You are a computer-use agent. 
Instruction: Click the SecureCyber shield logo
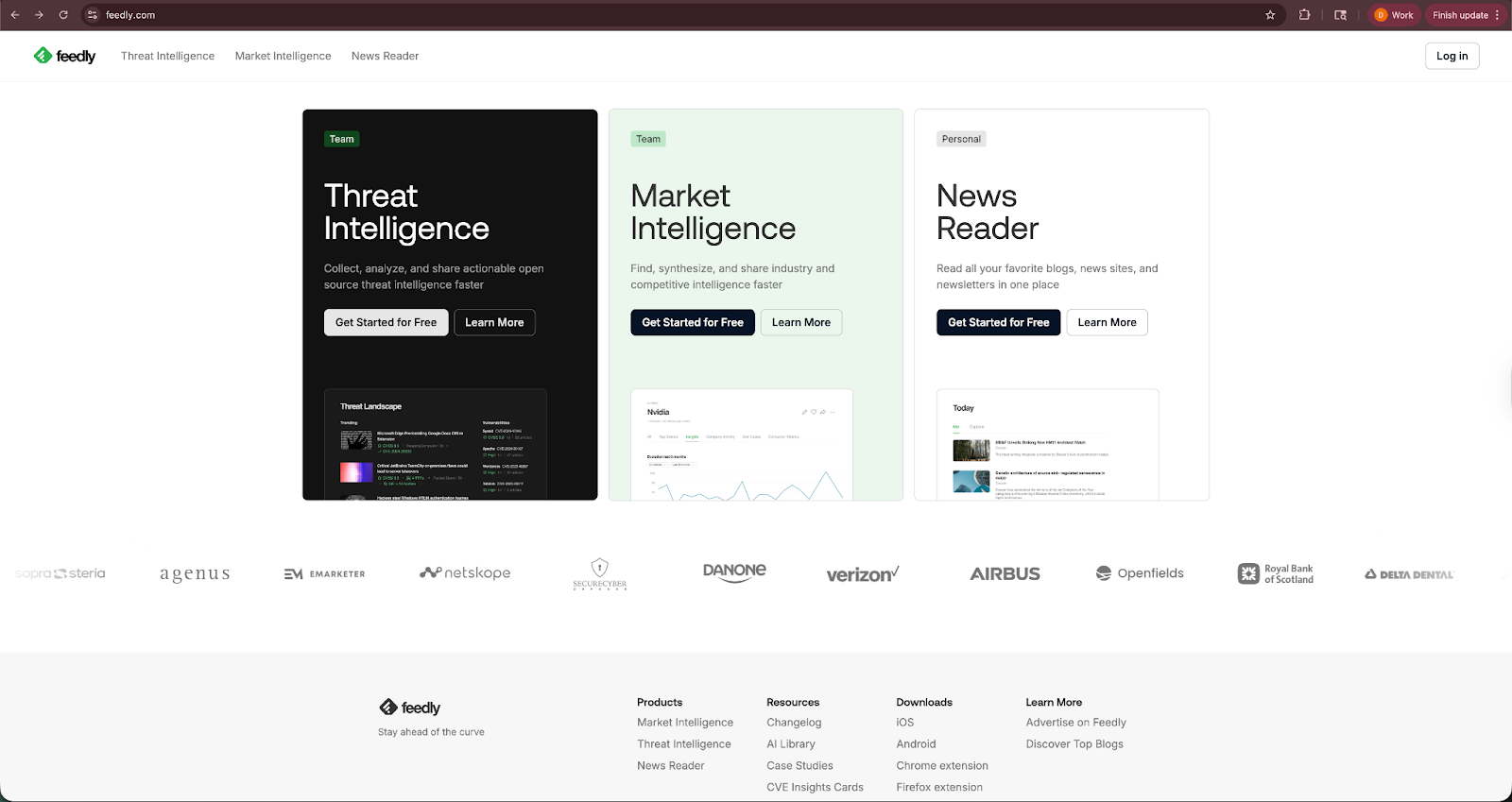(x=599, y=573)
